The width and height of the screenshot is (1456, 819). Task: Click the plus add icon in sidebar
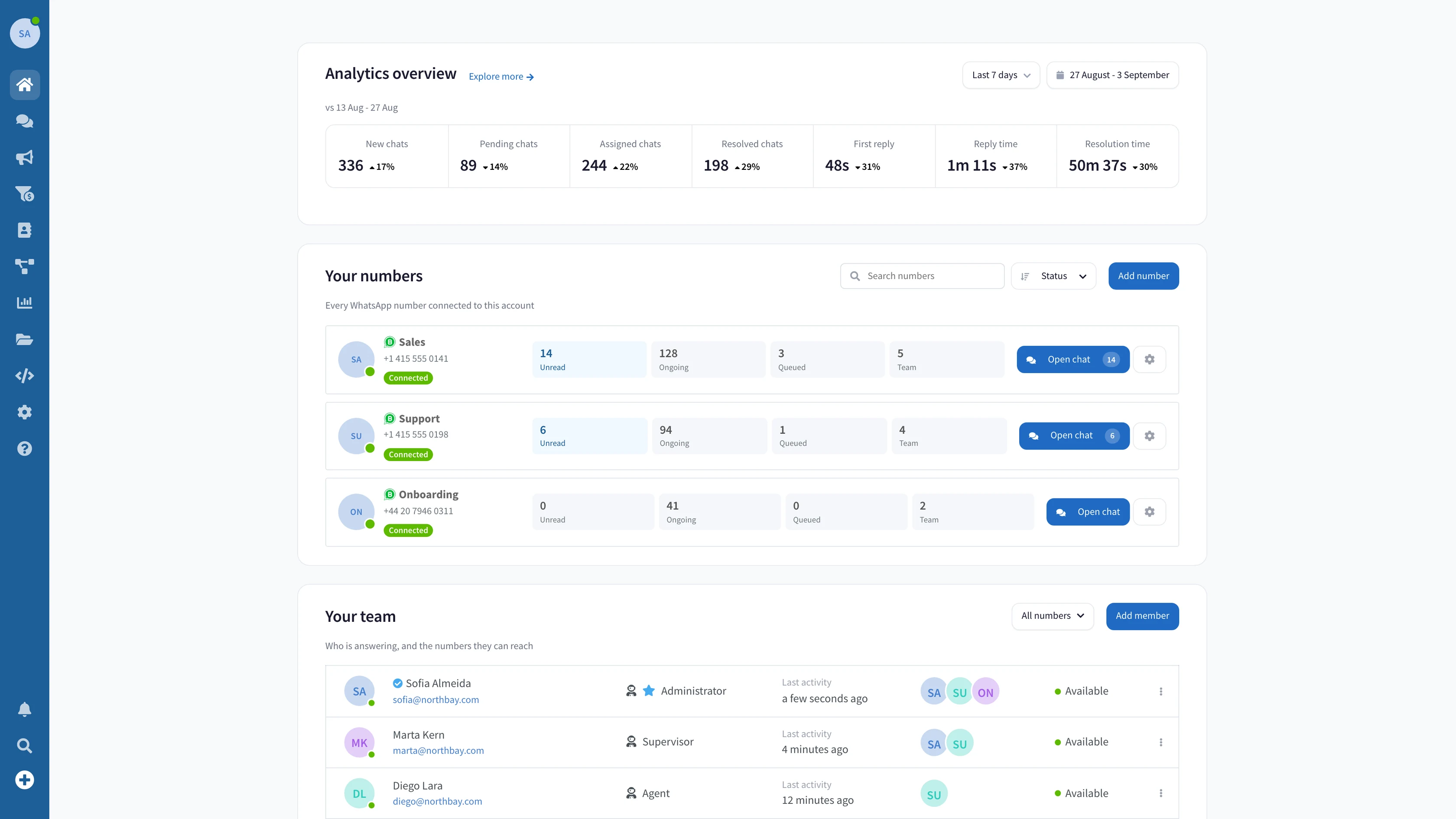(x=24, y=780)
